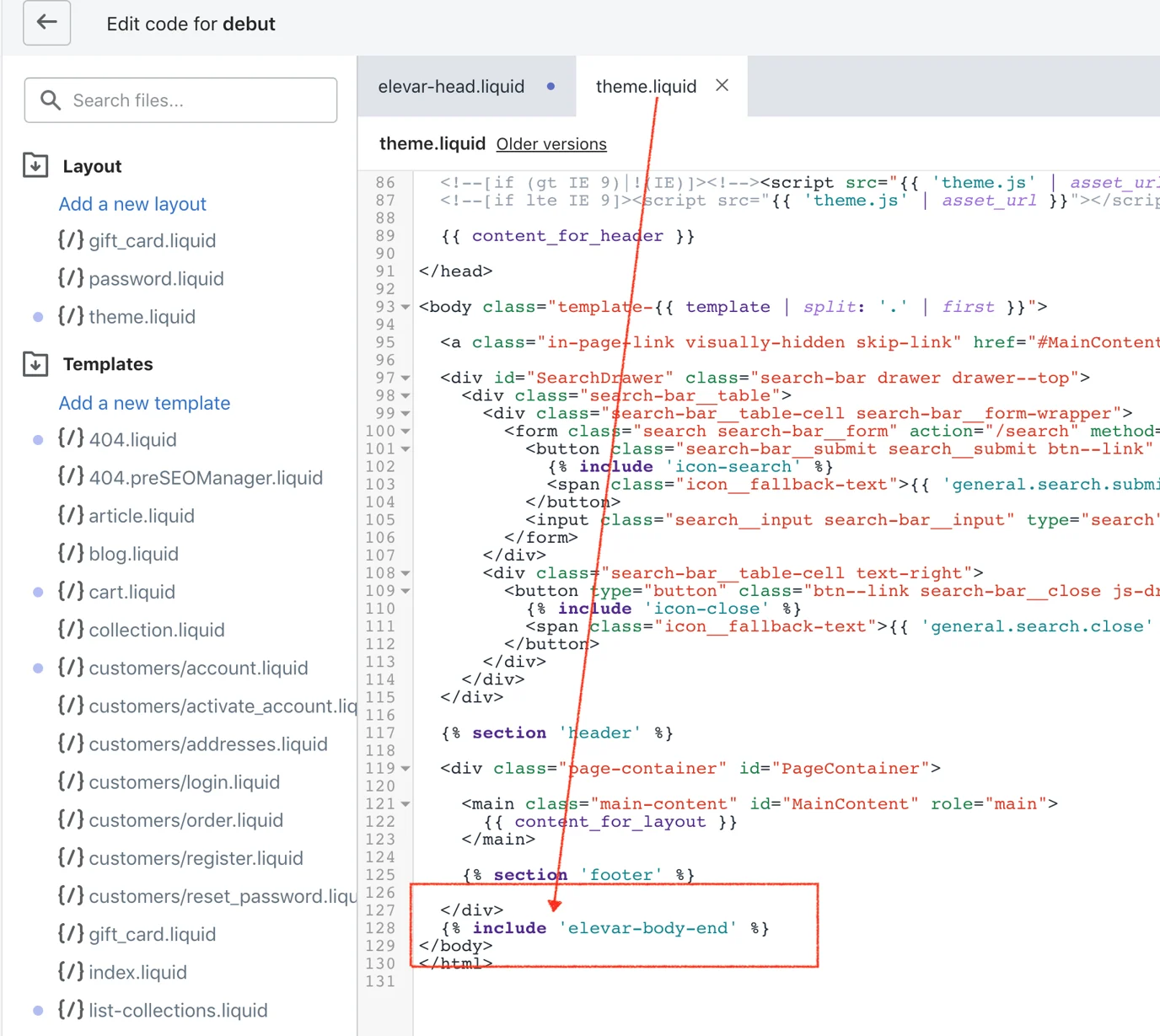This screenshot has width=1160, height=1036.
Task: Fold code block at line 97
Action: tap(405, 378)
